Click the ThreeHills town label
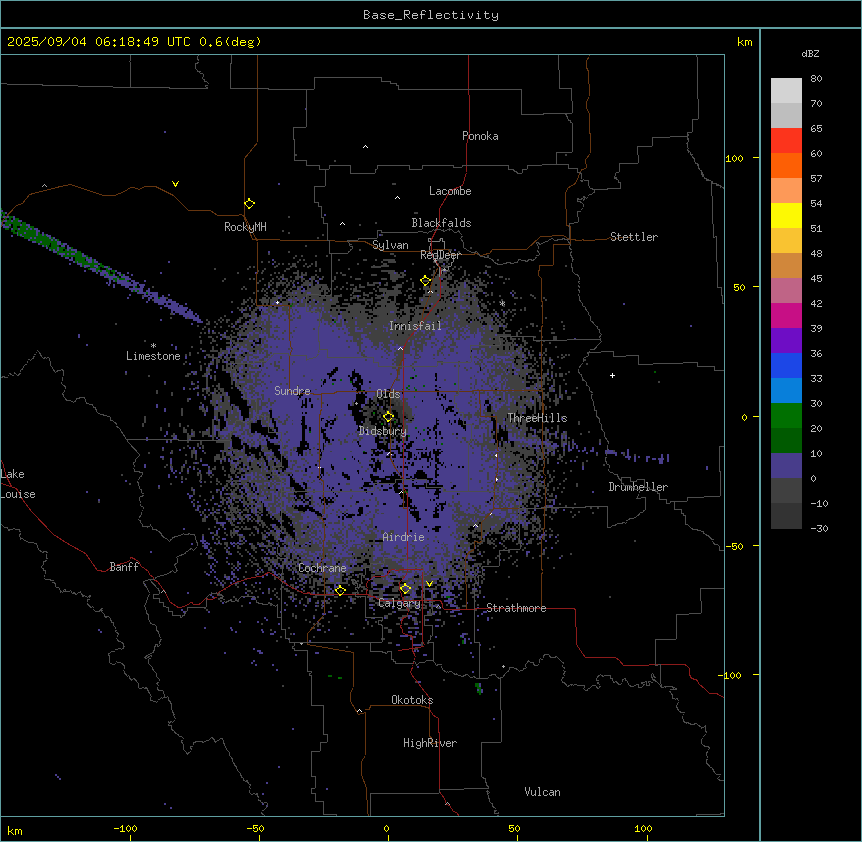Screen dimensions: 862x842 [537, 418]
